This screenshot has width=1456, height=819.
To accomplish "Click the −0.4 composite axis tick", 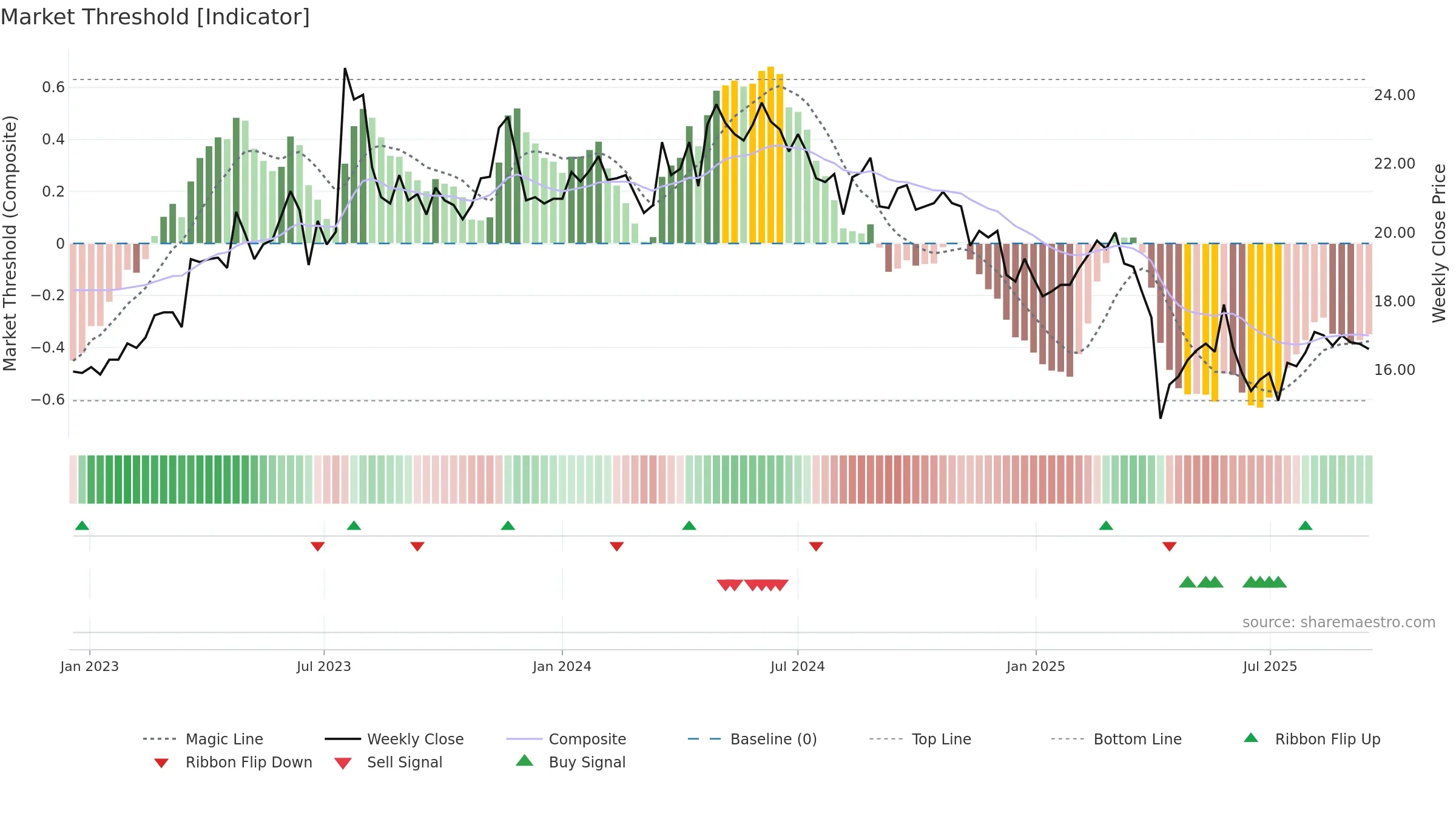I will [x=48, y=348].
